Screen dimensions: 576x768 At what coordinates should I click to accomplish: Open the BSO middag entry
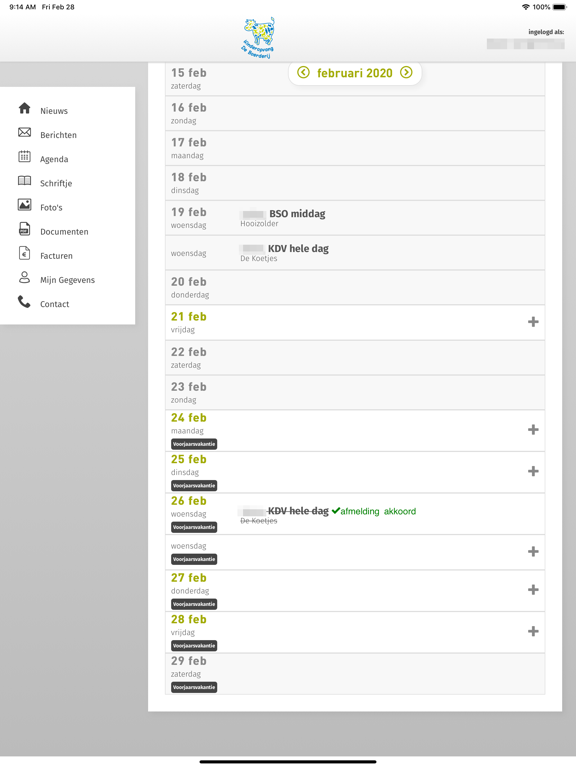tap(297, 214)
